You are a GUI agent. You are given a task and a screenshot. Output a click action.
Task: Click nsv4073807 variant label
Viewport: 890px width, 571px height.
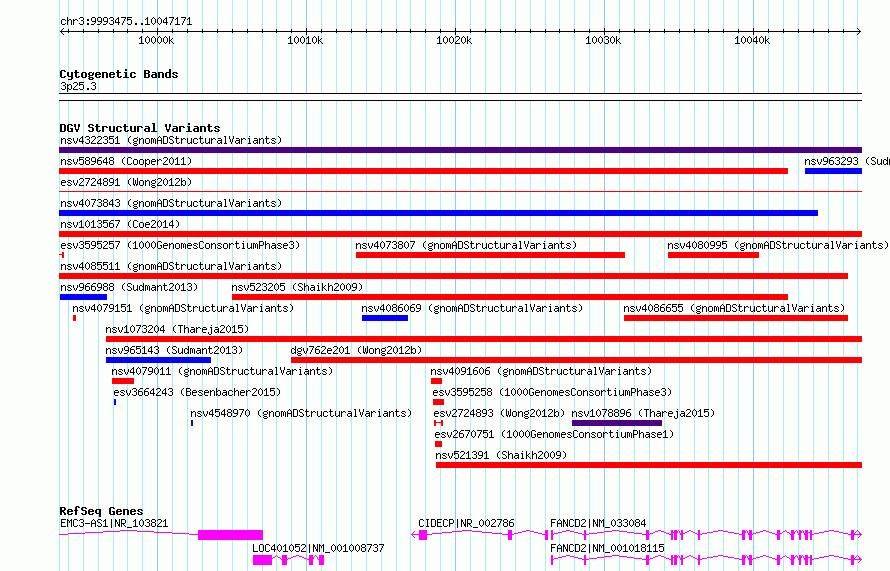coord(466,245)
